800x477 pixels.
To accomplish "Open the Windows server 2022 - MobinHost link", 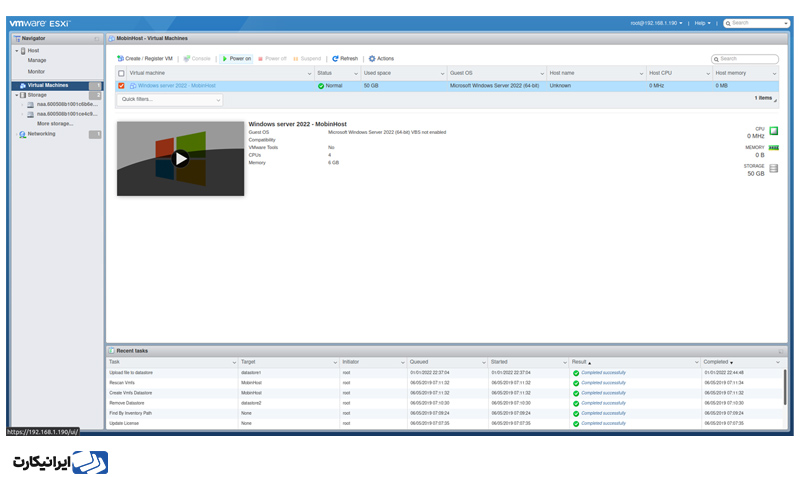I will point(177,86).
